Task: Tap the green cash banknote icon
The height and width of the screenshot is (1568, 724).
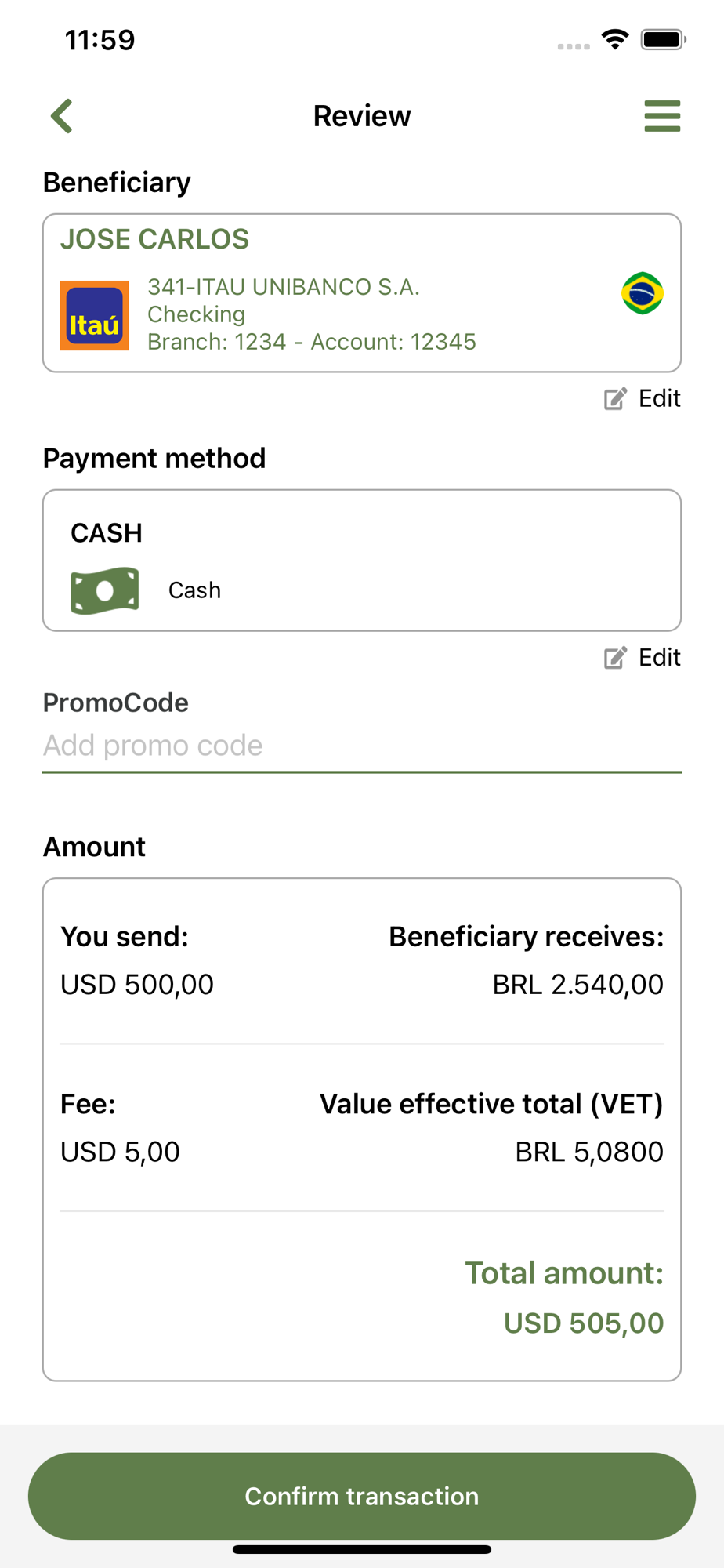Action: (x=105, y=590)
